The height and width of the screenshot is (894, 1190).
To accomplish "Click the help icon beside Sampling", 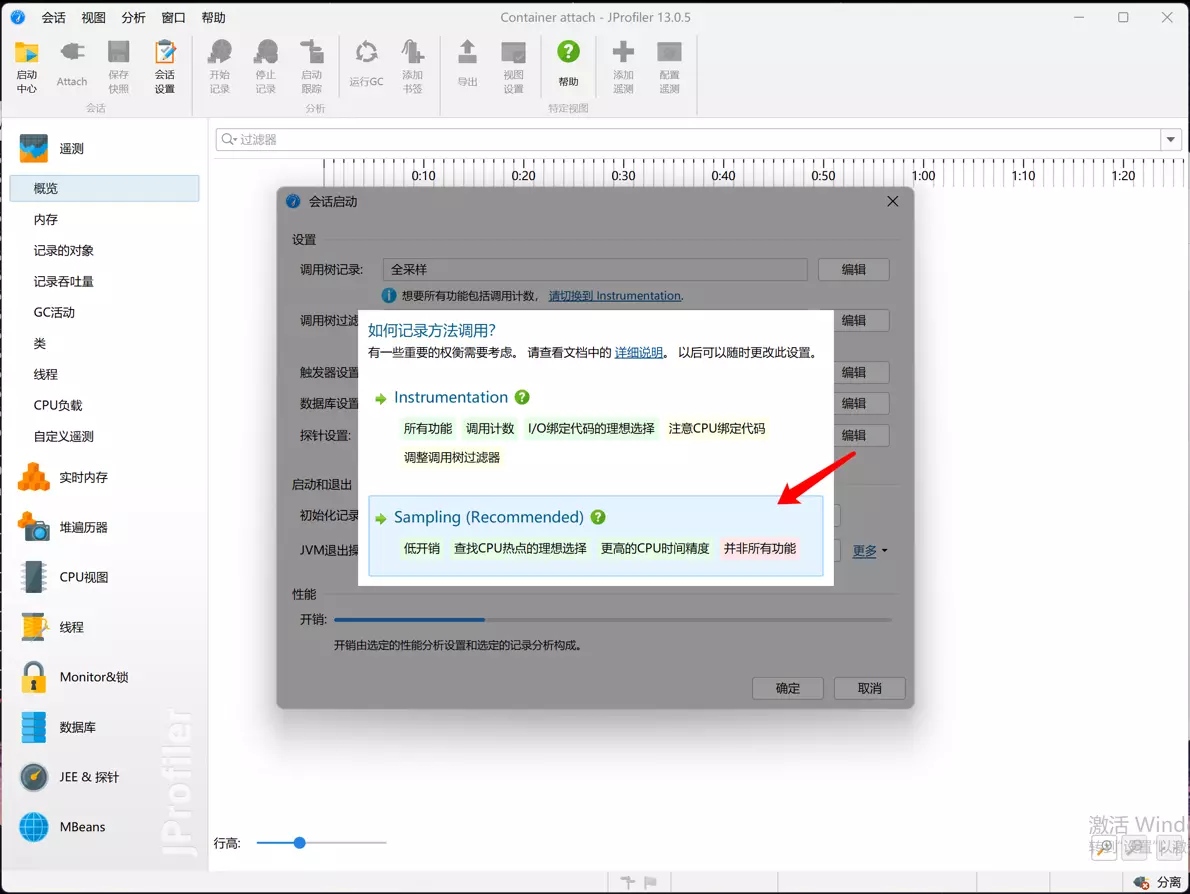I will tap(598, 517).
